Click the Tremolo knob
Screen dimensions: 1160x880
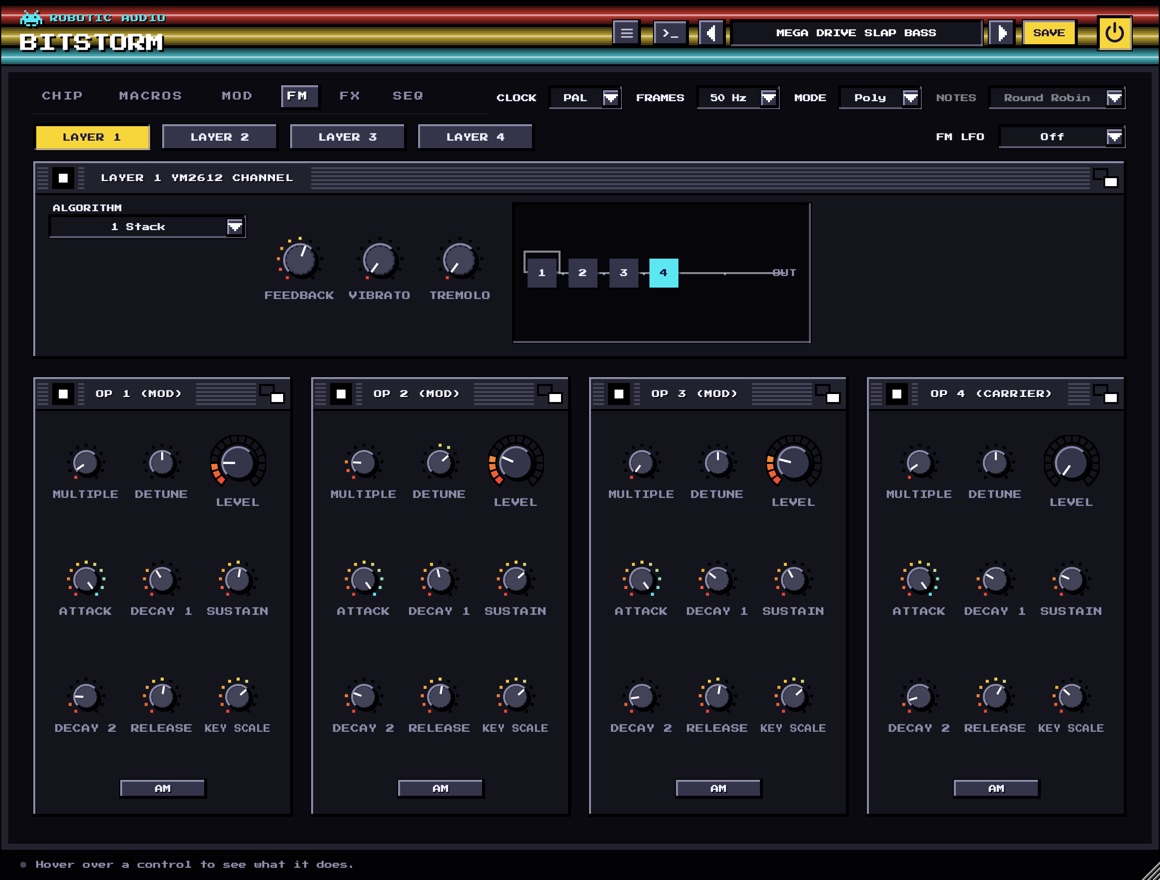[459, 260]
